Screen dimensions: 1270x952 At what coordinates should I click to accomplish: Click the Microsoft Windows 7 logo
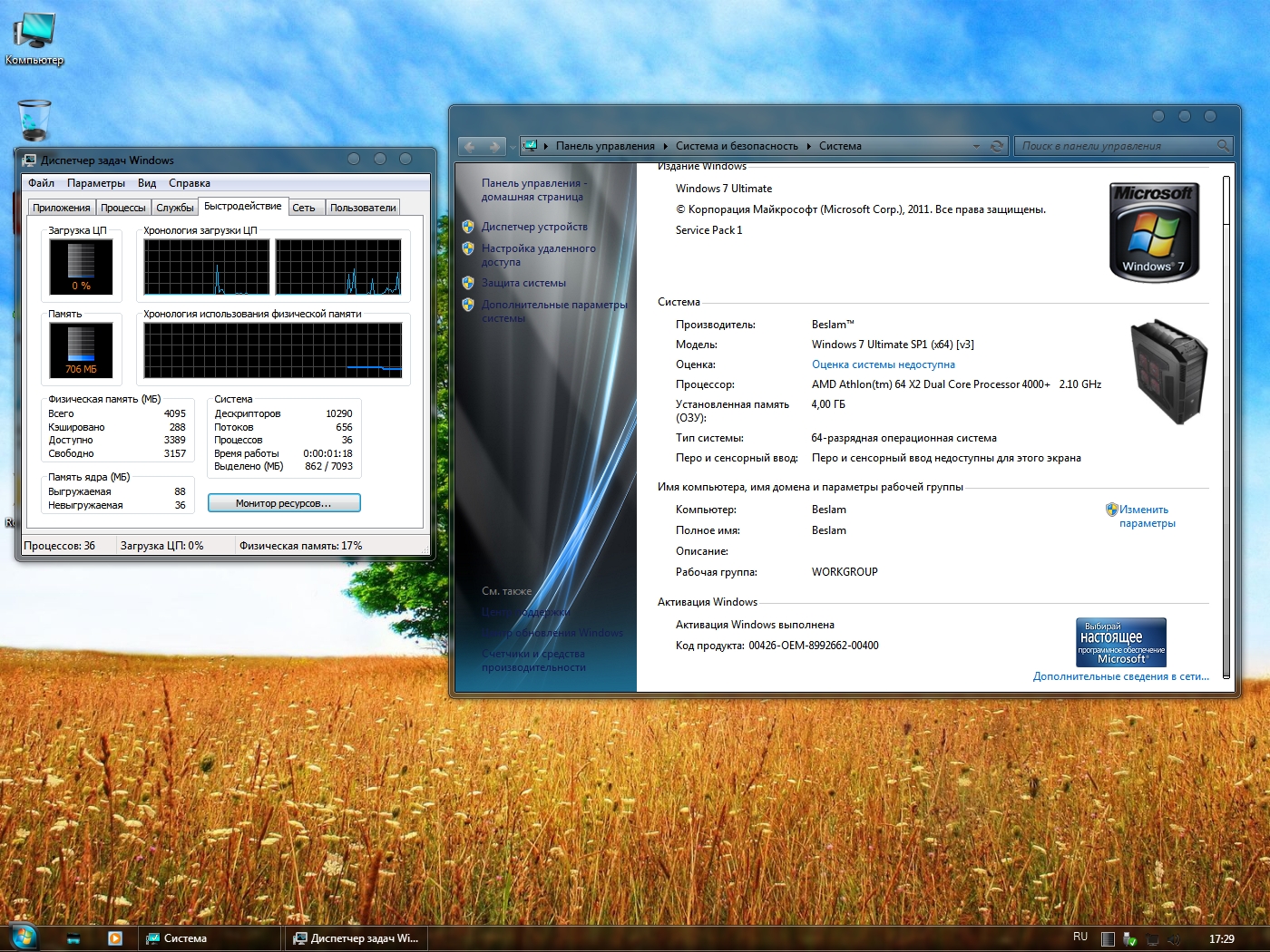(1154, 231)
